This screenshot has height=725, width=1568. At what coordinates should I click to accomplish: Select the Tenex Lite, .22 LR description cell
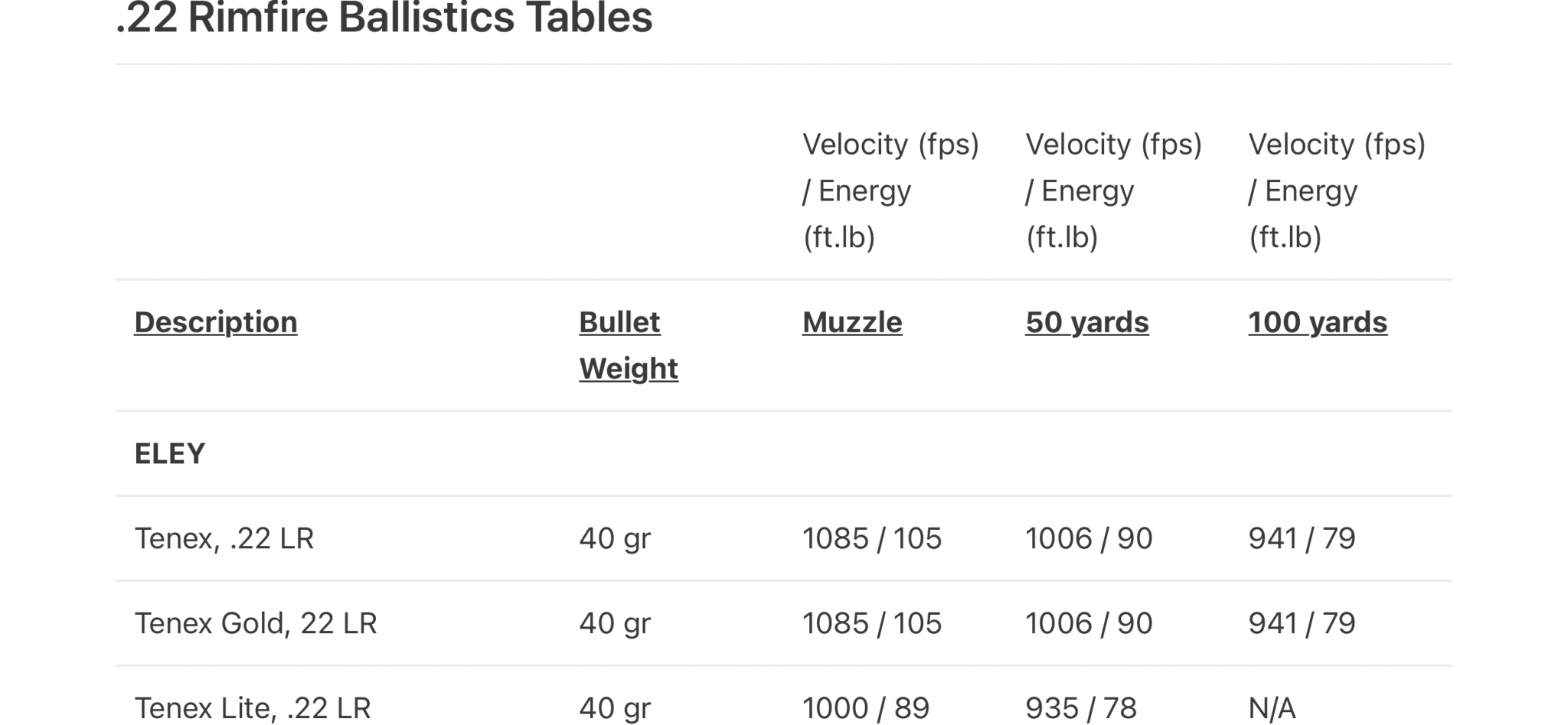point(253,708)
